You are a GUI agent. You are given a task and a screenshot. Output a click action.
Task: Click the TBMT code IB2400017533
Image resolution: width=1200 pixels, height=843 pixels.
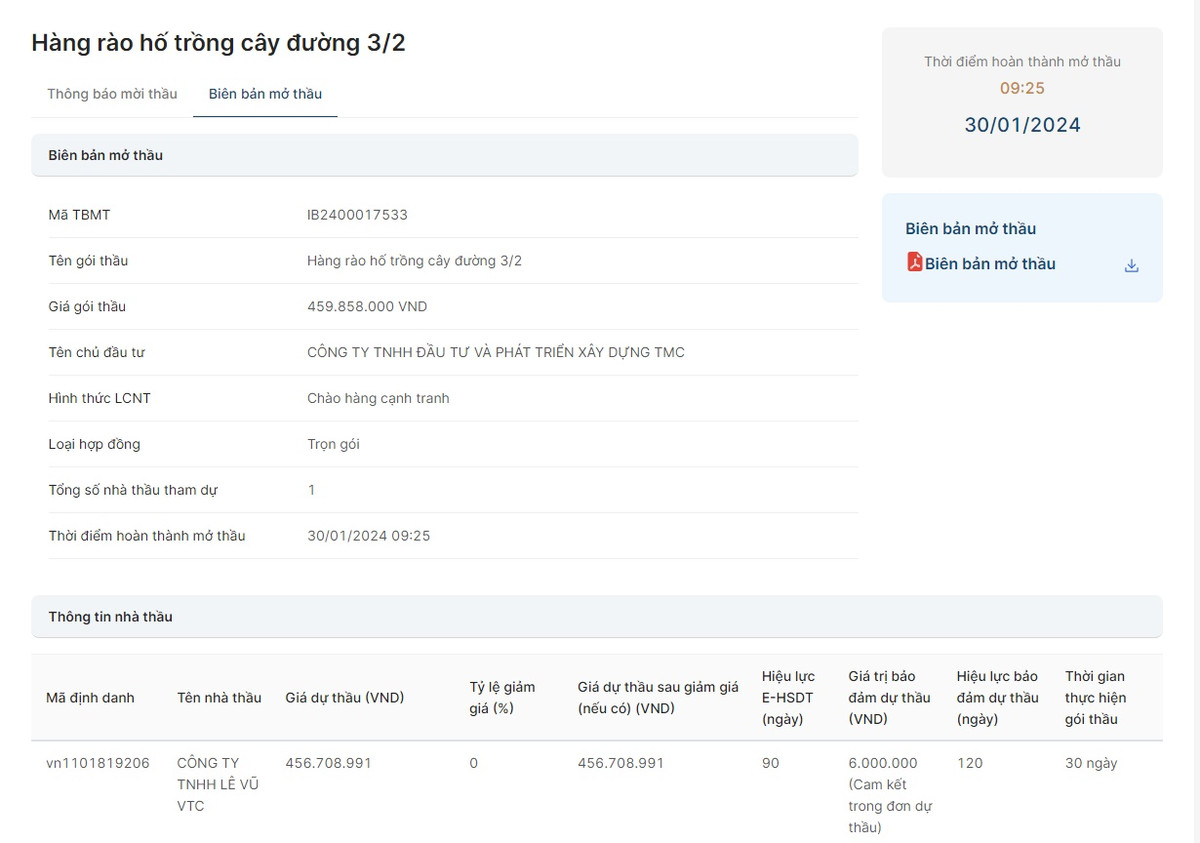click(x=357, y=215)
